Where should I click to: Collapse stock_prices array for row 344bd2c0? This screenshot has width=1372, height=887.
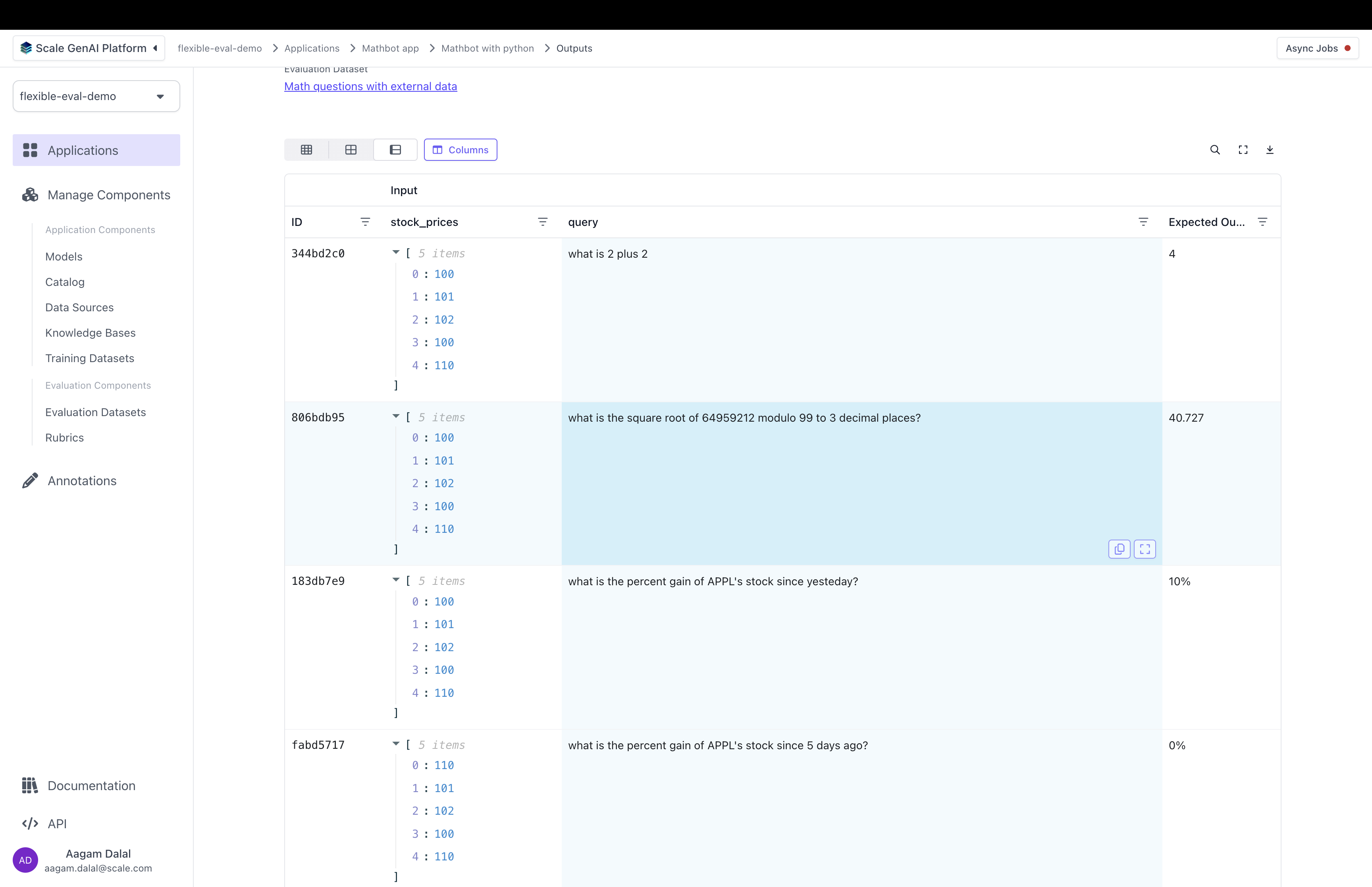click(396, 252)
